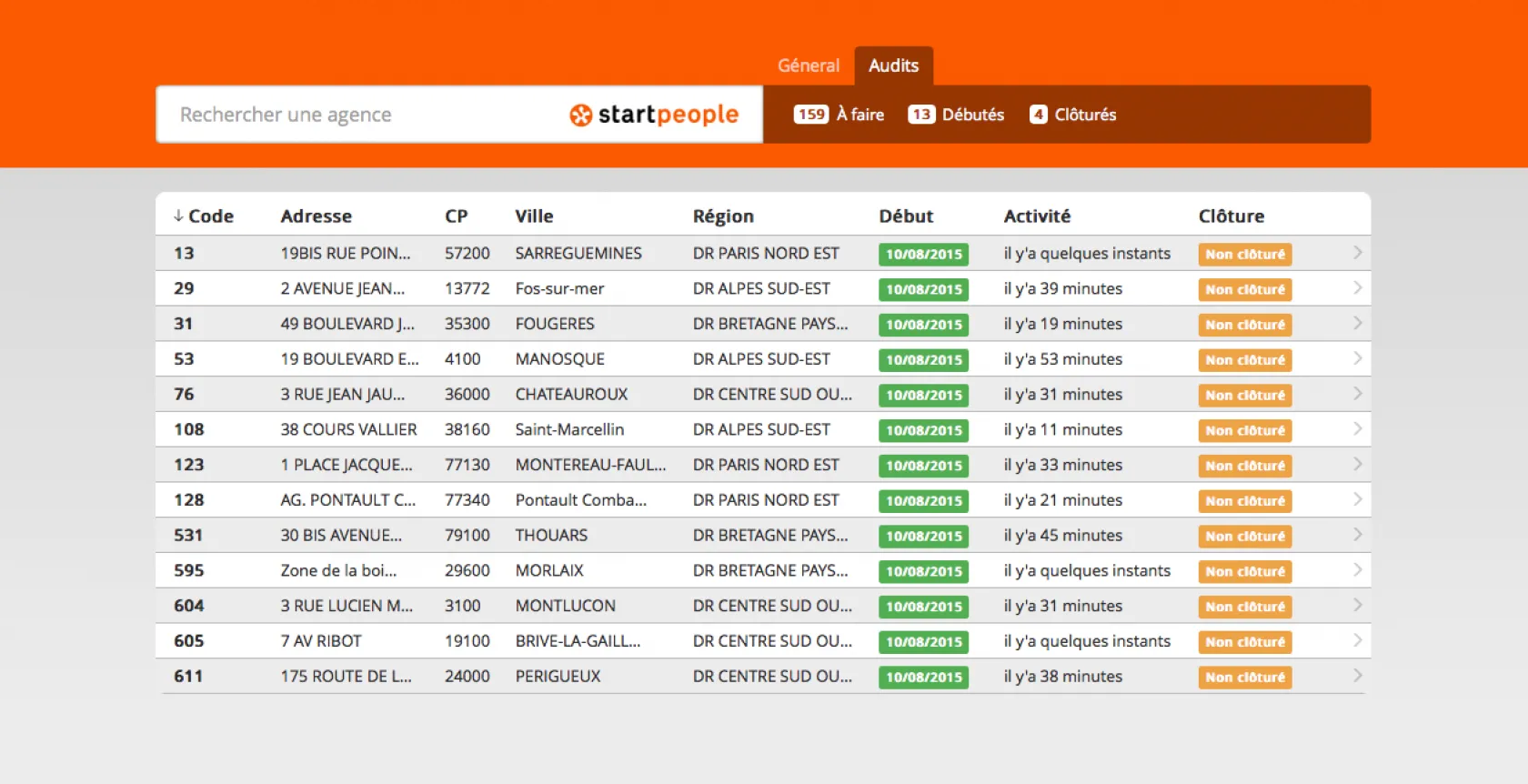Click Non clôturé badge for FOUGERES

(1244, 325)
